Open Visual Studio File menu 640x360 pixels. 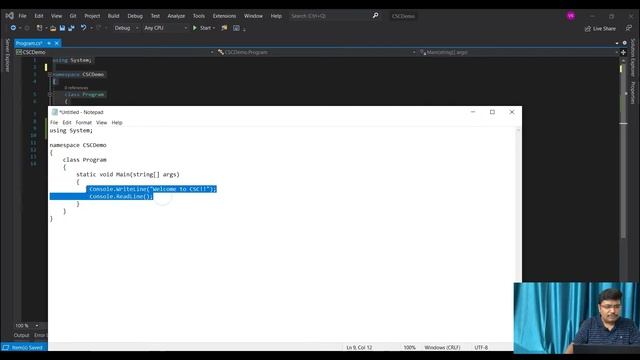(22, 16)
